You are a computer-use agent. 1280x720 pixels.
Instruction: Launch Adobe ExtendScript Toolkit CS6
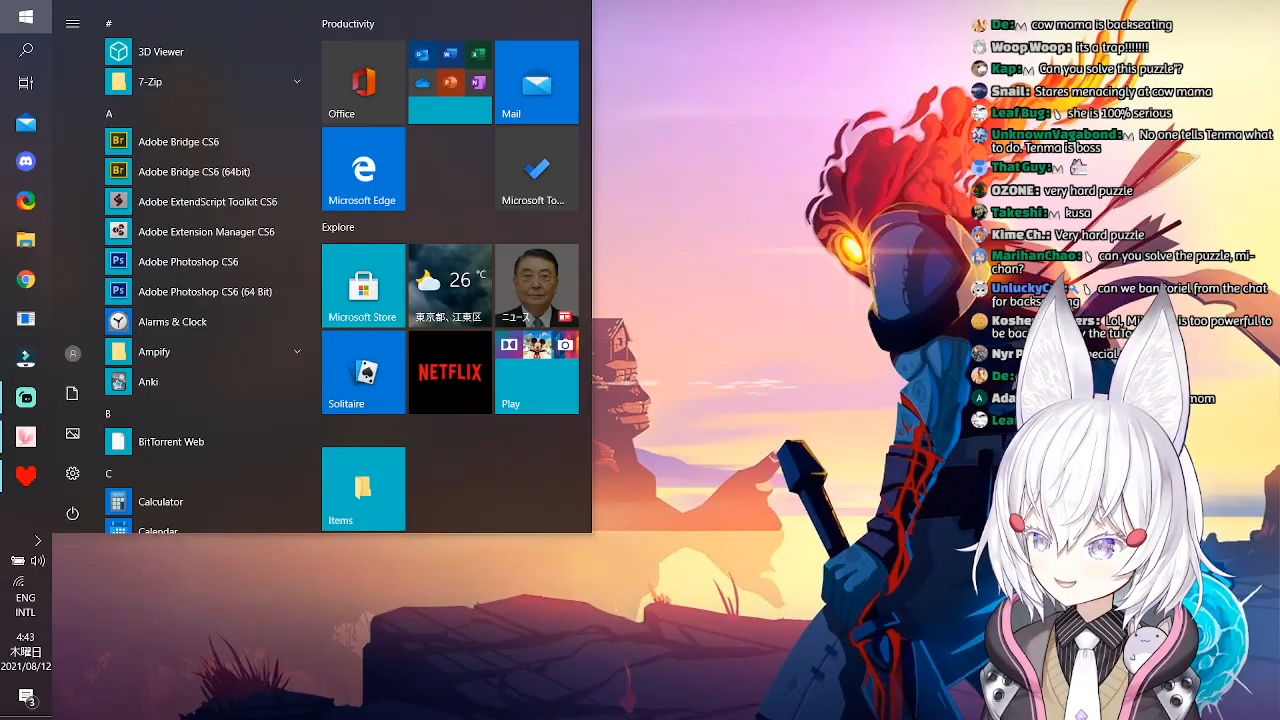205,202
